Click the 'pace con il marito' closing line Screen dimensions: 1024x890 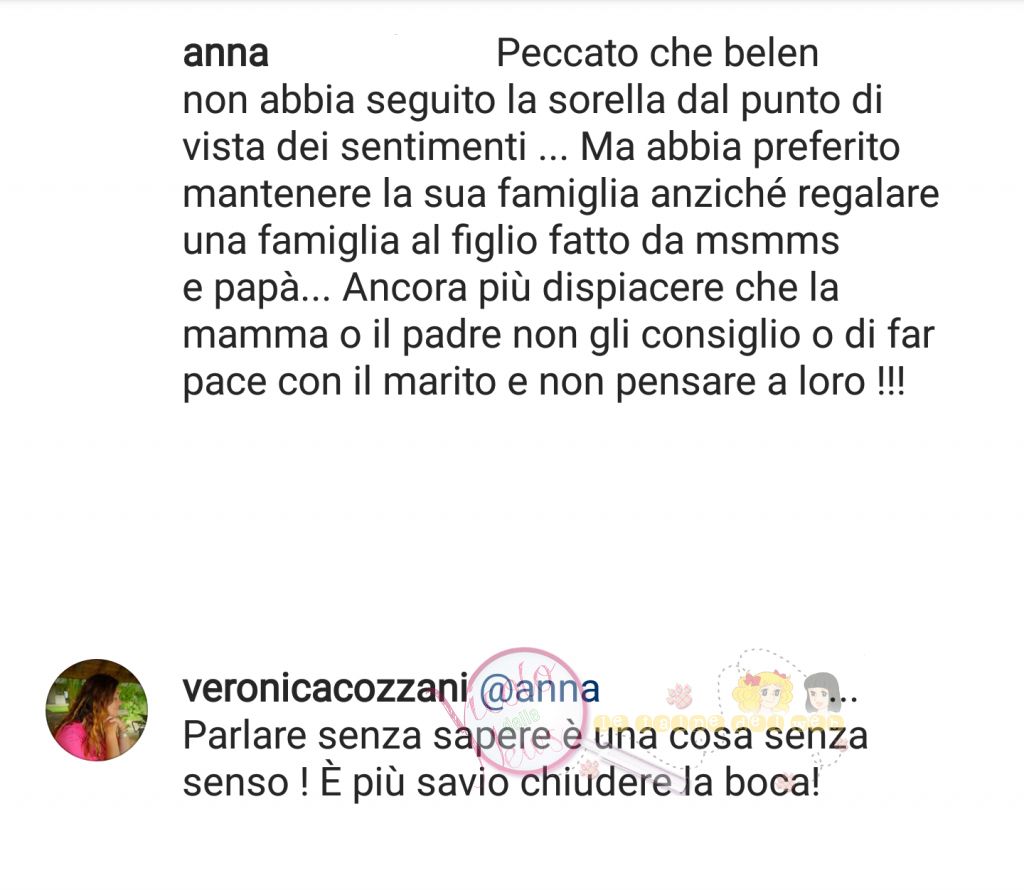click(544, 381)
